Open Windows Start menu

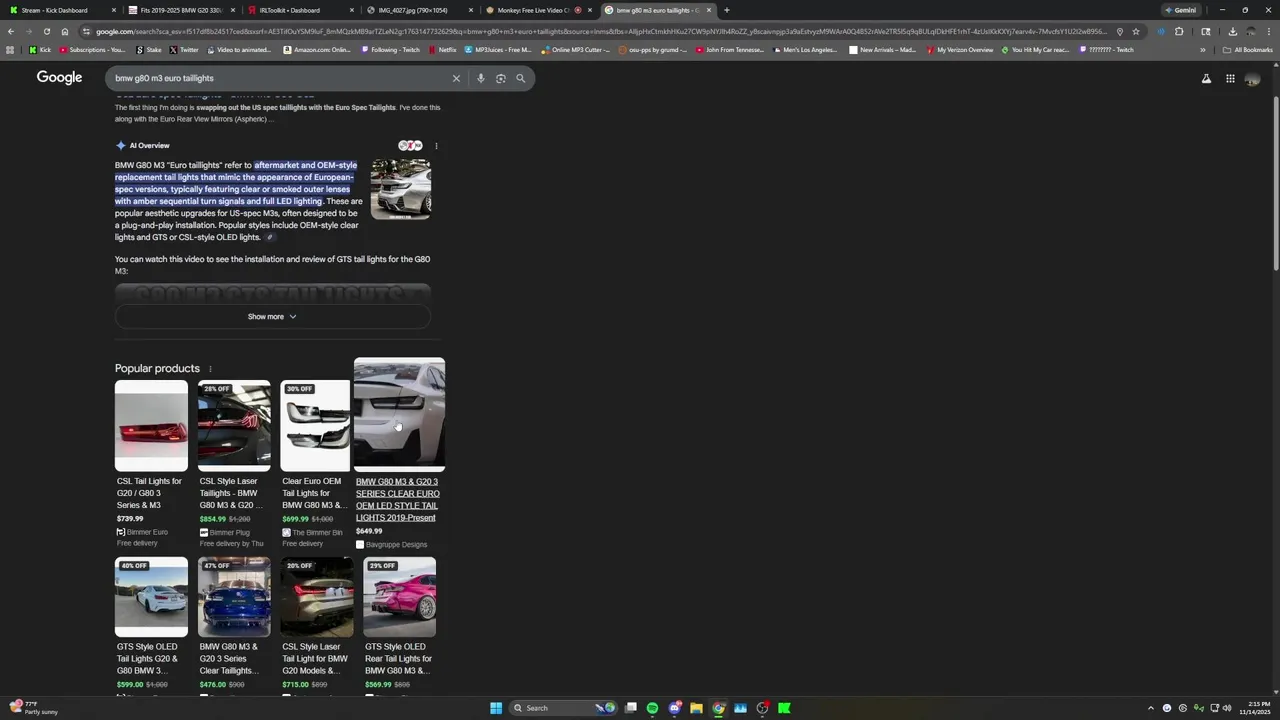pyautogui.click(x=496, y=708)
